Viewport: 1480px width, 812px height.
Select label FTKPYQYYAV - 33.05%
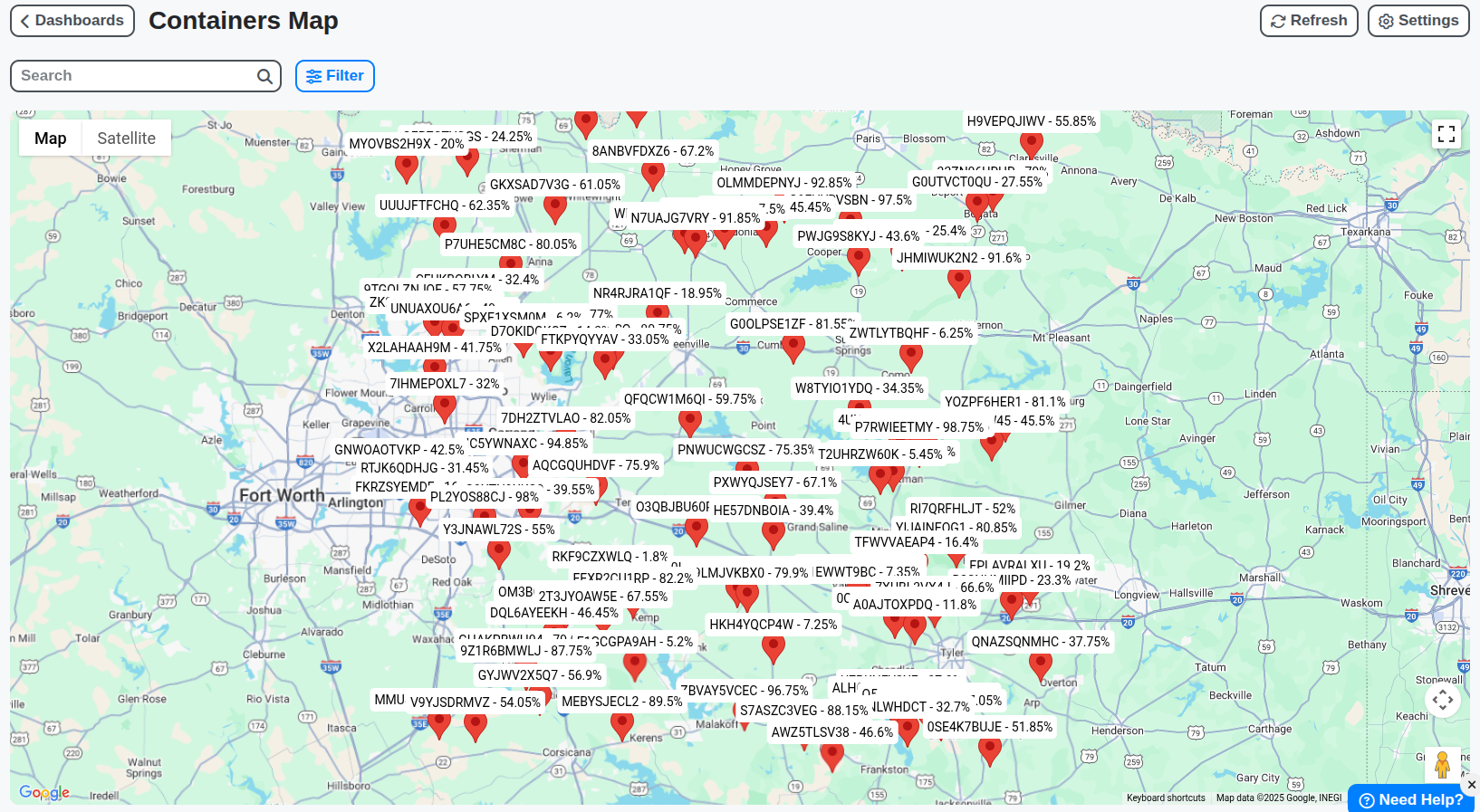click(x=605, y=339)
